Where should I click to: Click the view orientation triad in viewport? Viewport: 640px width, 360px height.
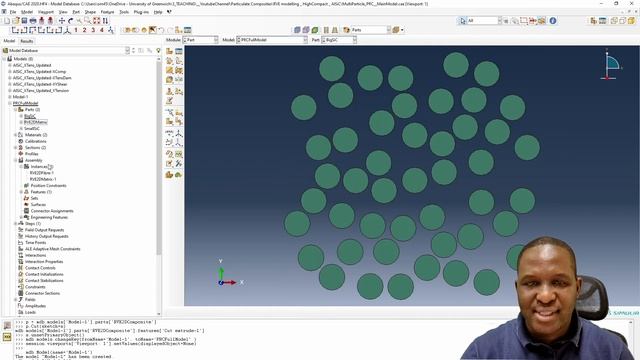[611, 65]
